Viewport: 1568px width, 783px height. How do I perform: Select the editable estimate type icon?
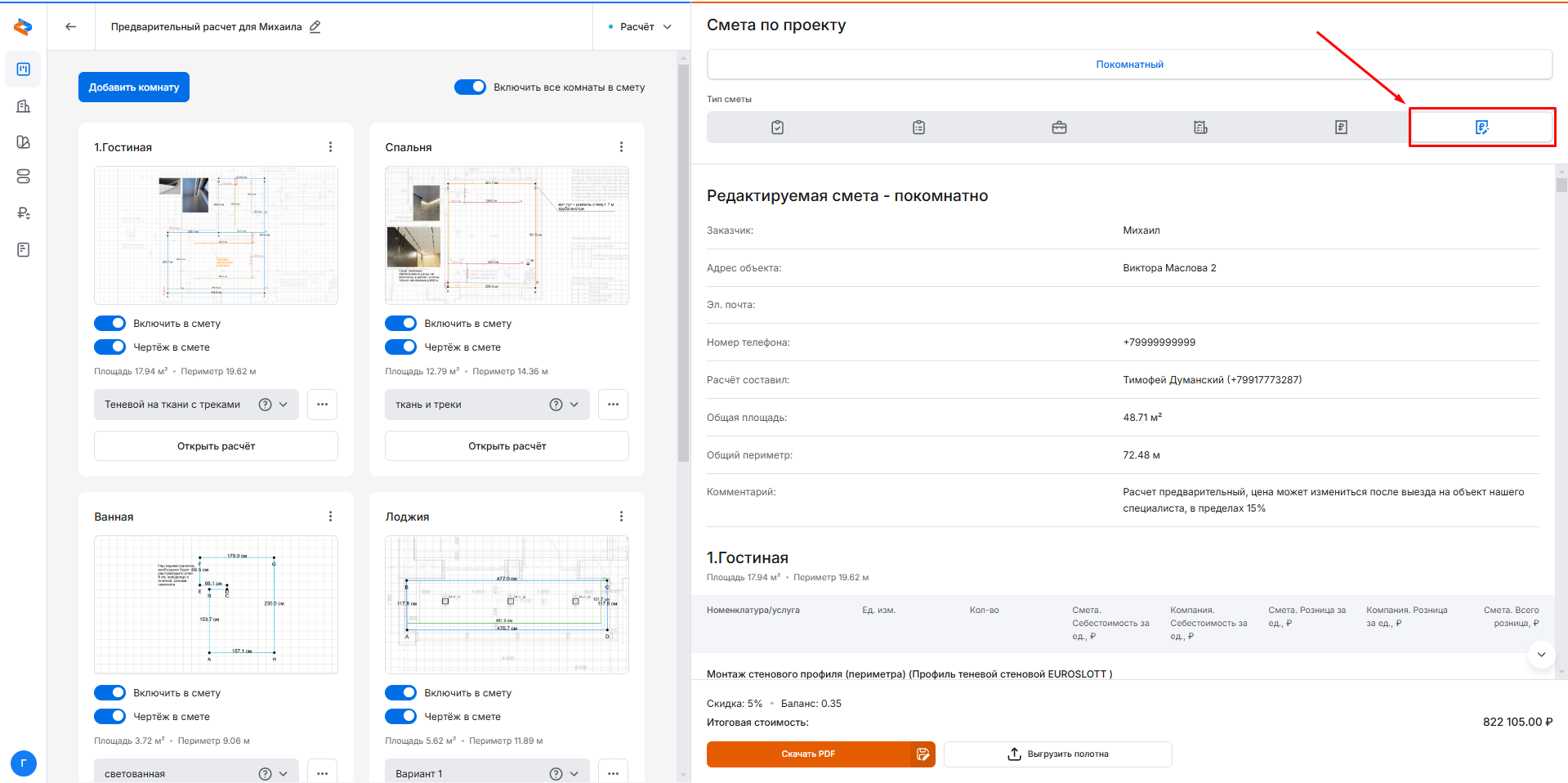pyautogui.click(x=1481, y=128)
